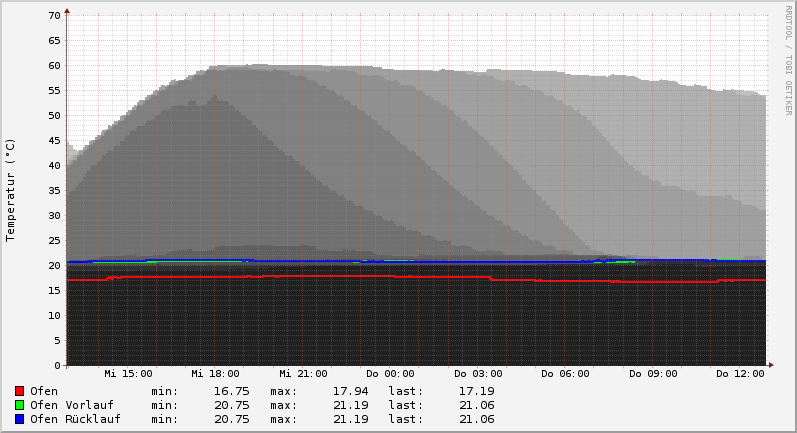
Task: Click the 'Mi 21:00' time axis label
Action: (x=303, y=374)
